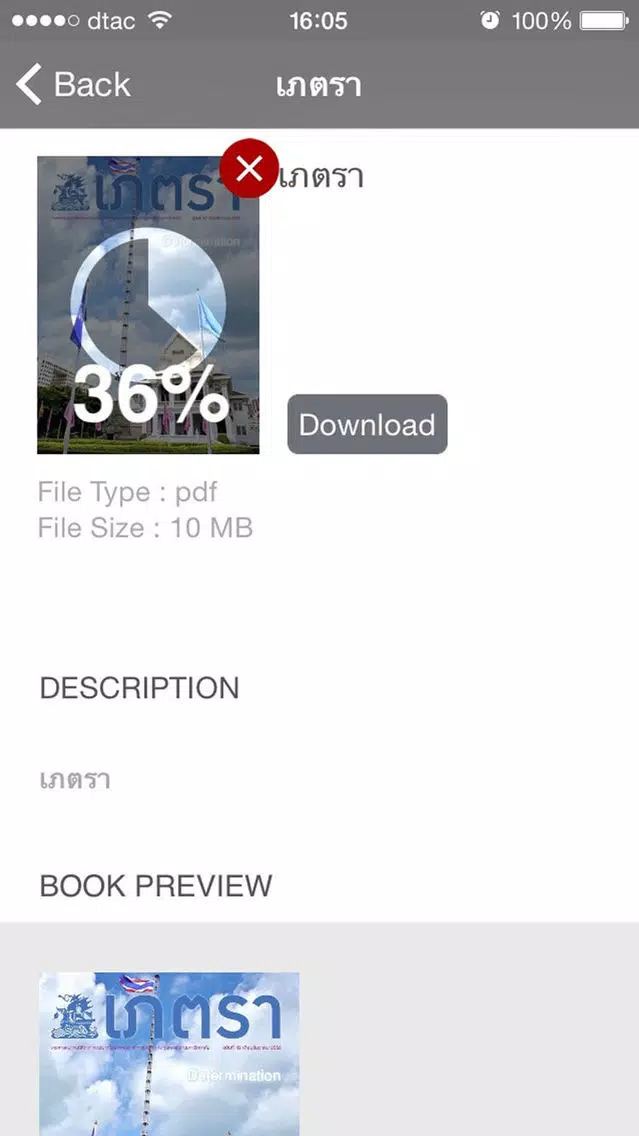Image resolution: width=639 pixels, height=1136 pixels.
Task: Select the File Type : pdf line
Action: pyautogui.click(x=128, y=493)
